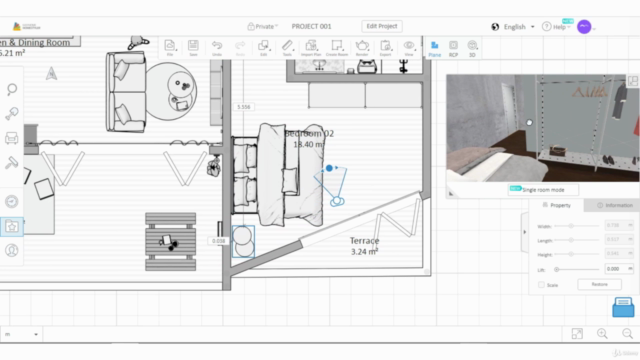Open the Property tab
Viewport: 640px width, 360px height.
[x=556, y=205]
